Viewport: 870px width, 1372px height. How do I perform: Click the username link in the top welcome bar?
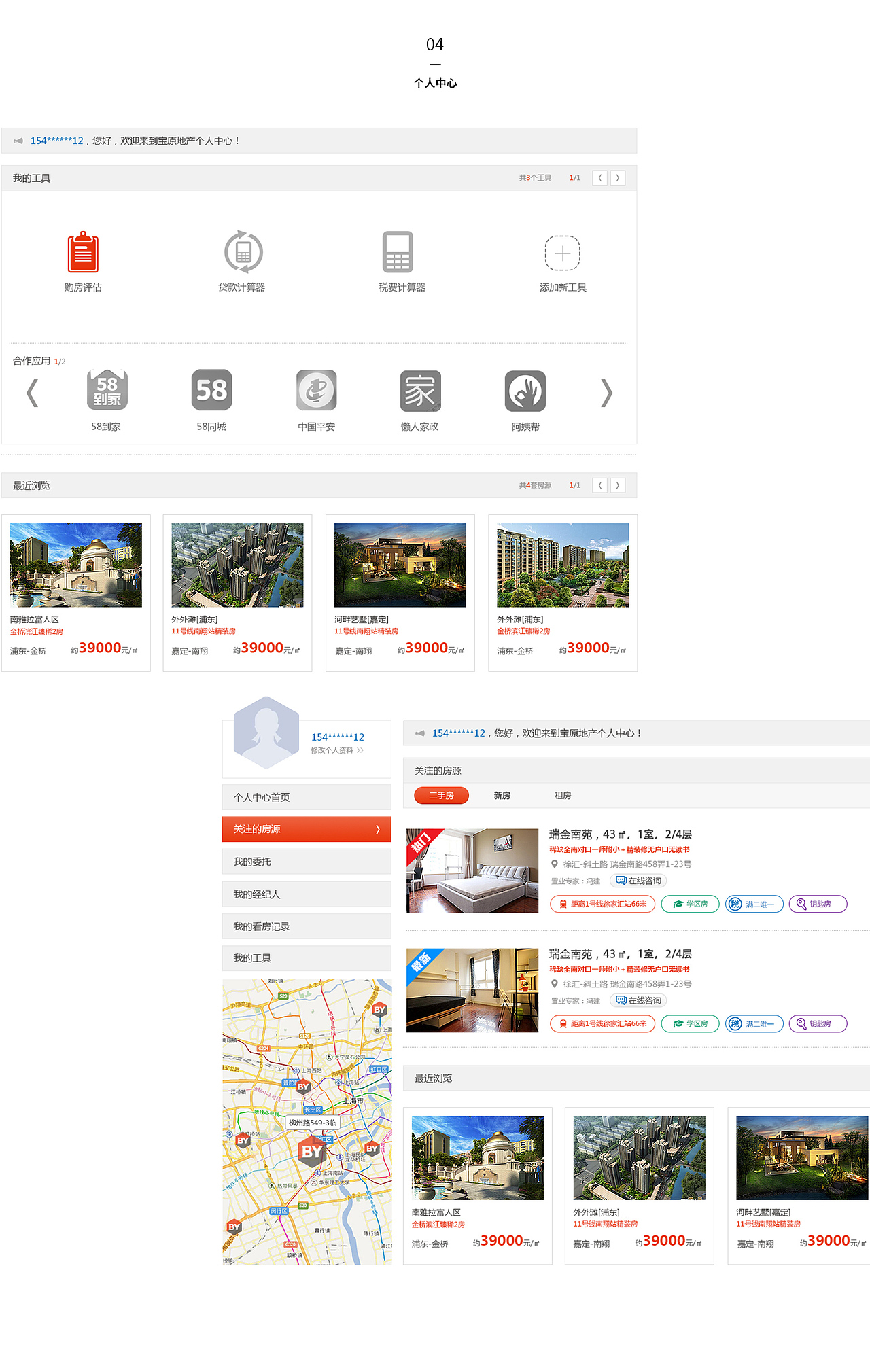tap(56, 141)
